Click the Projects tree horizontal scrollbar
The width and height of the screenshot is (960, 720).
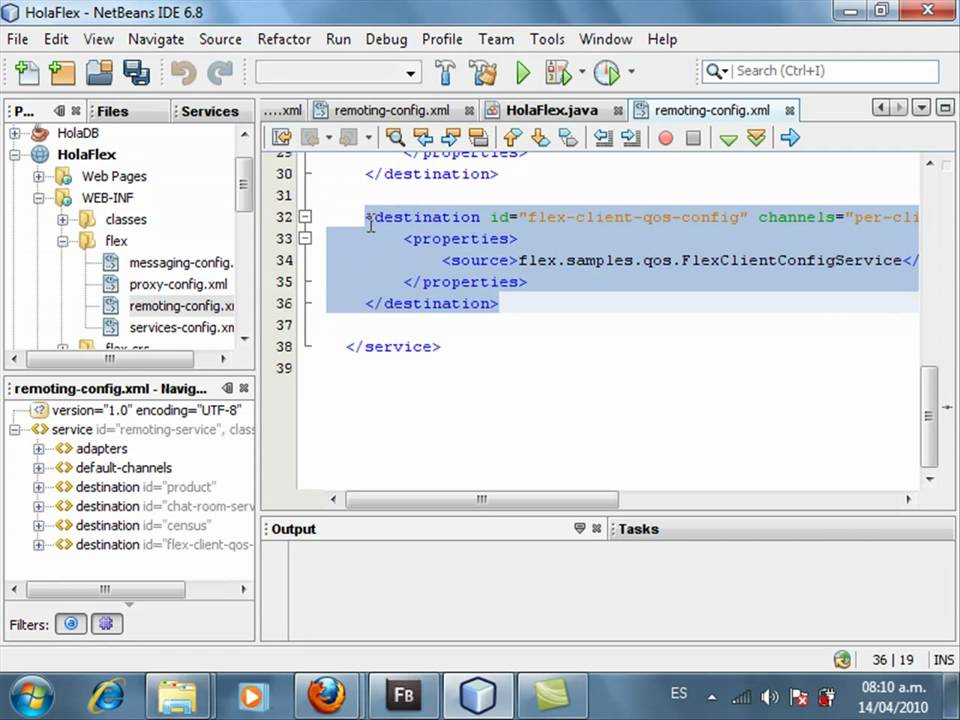[x=110, y=359]
